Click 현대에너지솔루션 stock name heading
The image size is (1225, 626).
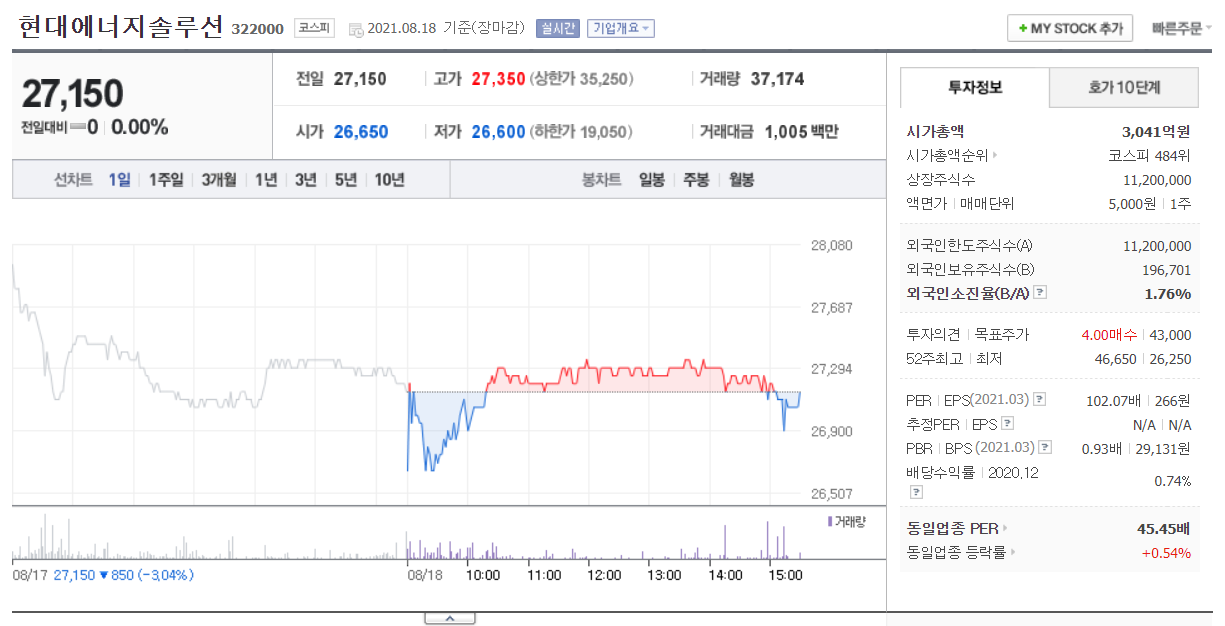click(121, 27)
